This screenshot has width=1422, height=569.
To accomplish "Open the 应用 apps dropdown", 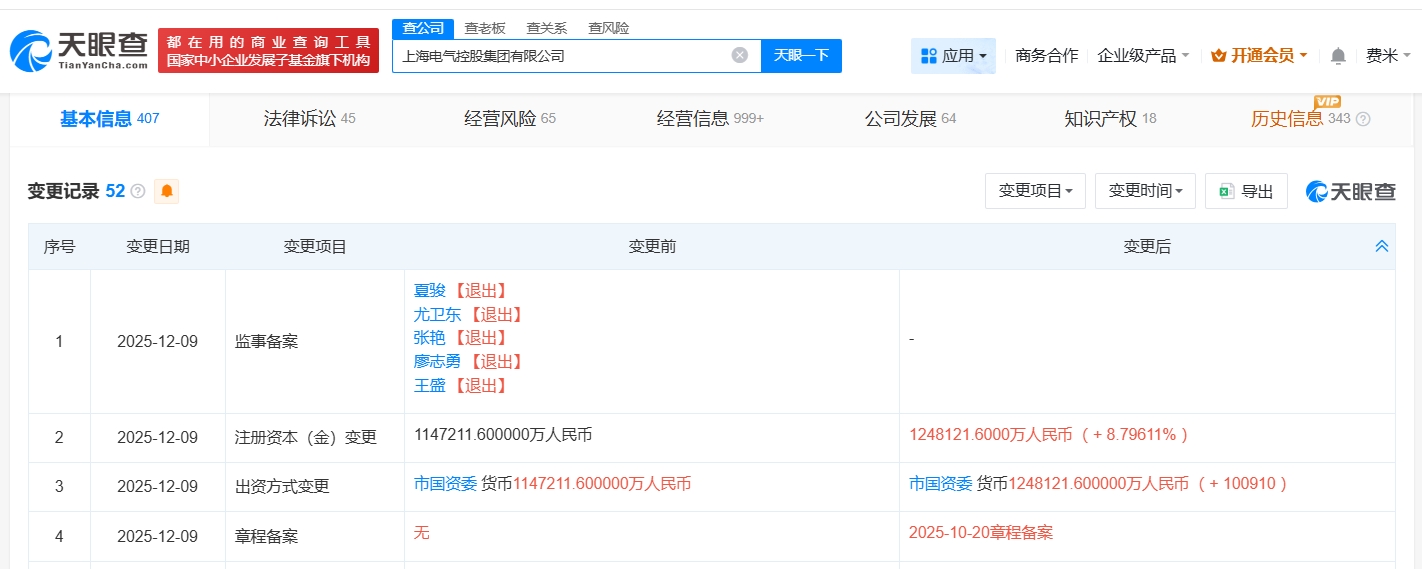I will [953, 56].
